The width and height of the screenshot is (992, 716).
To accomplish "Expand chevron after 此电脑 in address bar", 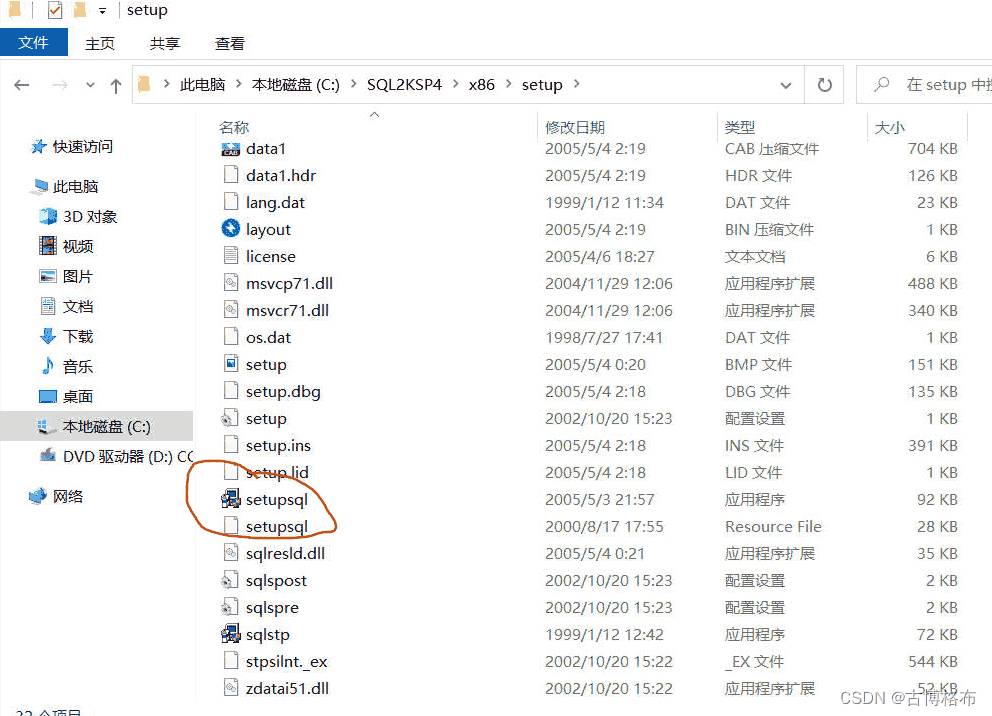I will coord(239,83).
